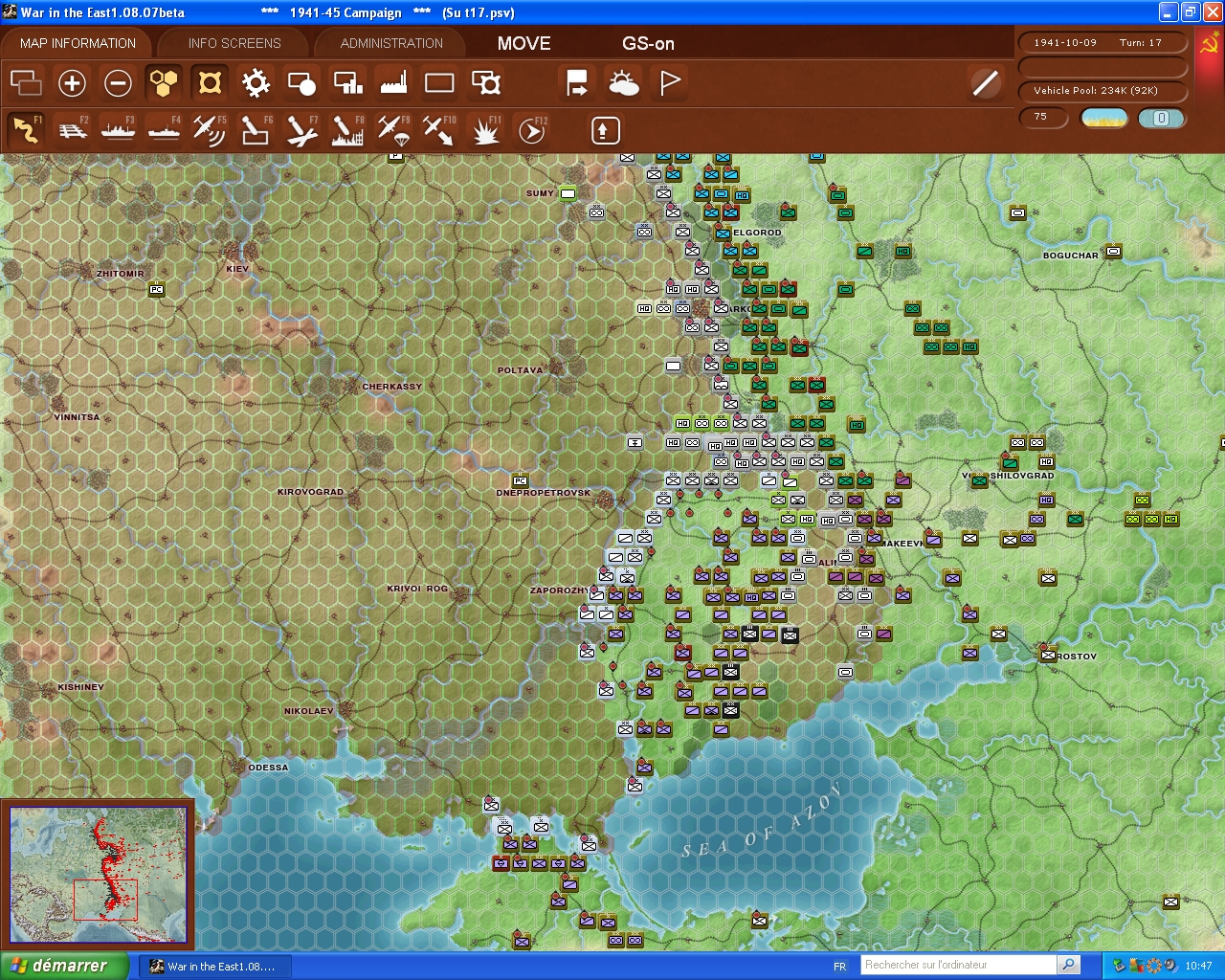Viewport: 1225px width, 980px height.
Task: Toggle the hex grid display
Action: (164, 83)
